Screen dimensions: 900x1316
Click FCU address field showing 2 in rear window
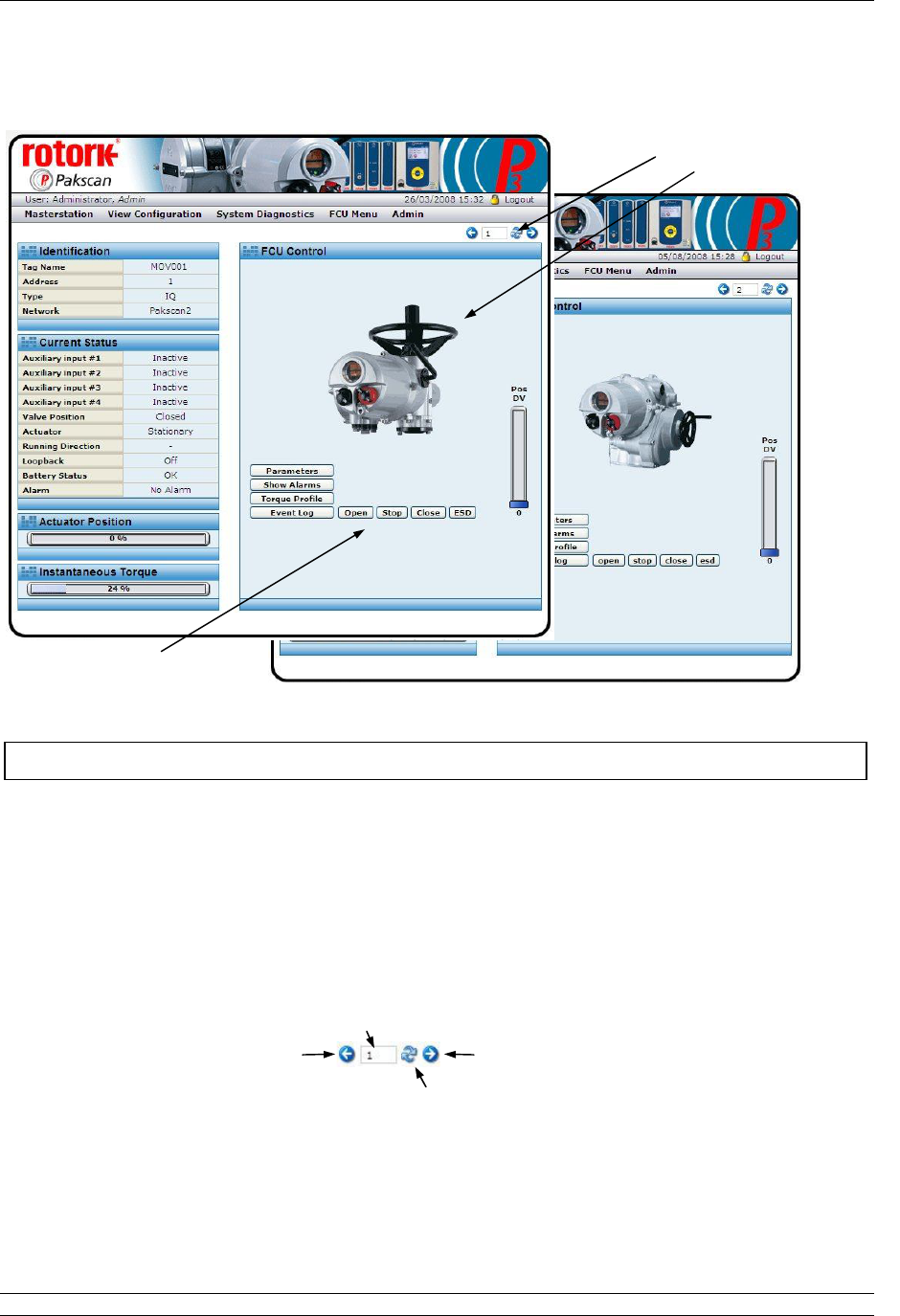(x=745, y=289)
